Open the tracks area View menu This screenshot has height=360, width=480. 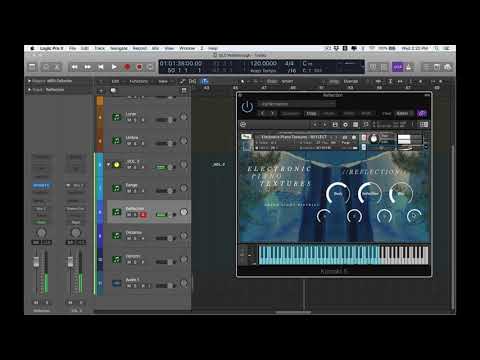point(163,81)
